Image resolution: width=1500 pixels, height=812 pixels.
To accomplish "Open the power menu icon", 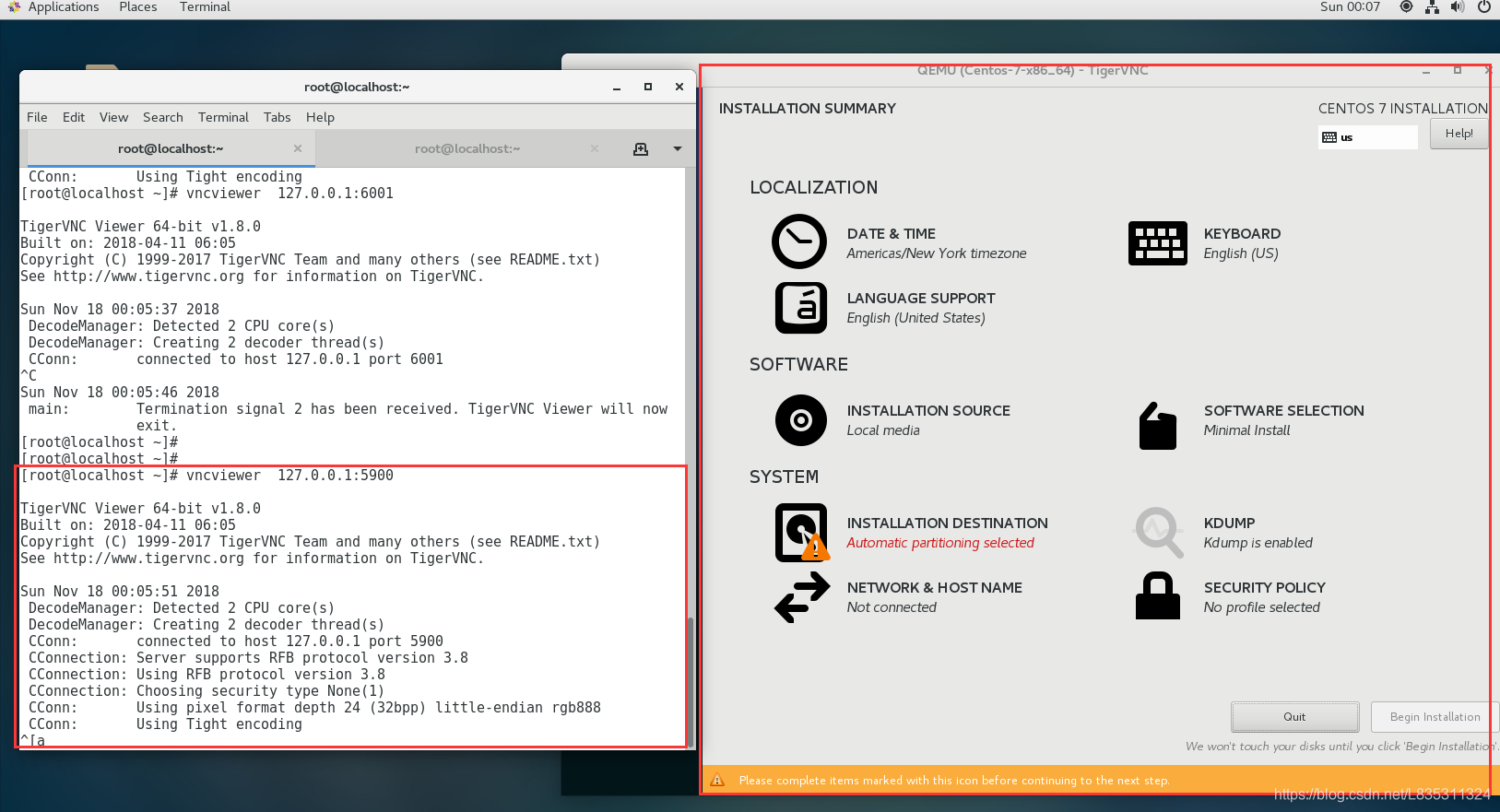I will [x=1484, y=7].
